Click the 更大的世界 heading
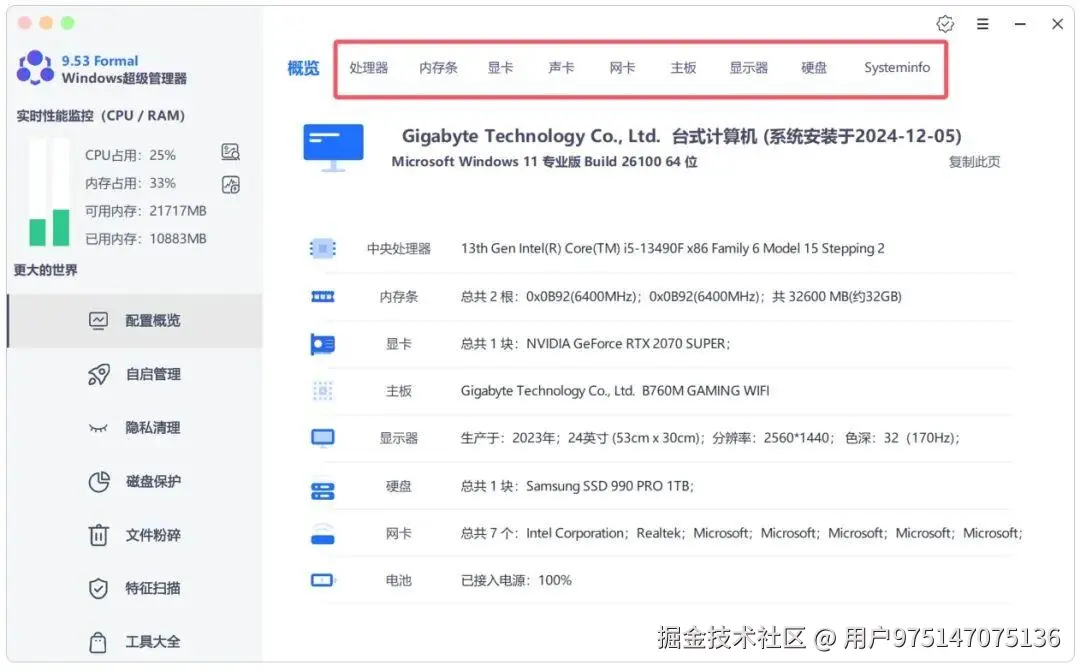 [x=45, y=270]
